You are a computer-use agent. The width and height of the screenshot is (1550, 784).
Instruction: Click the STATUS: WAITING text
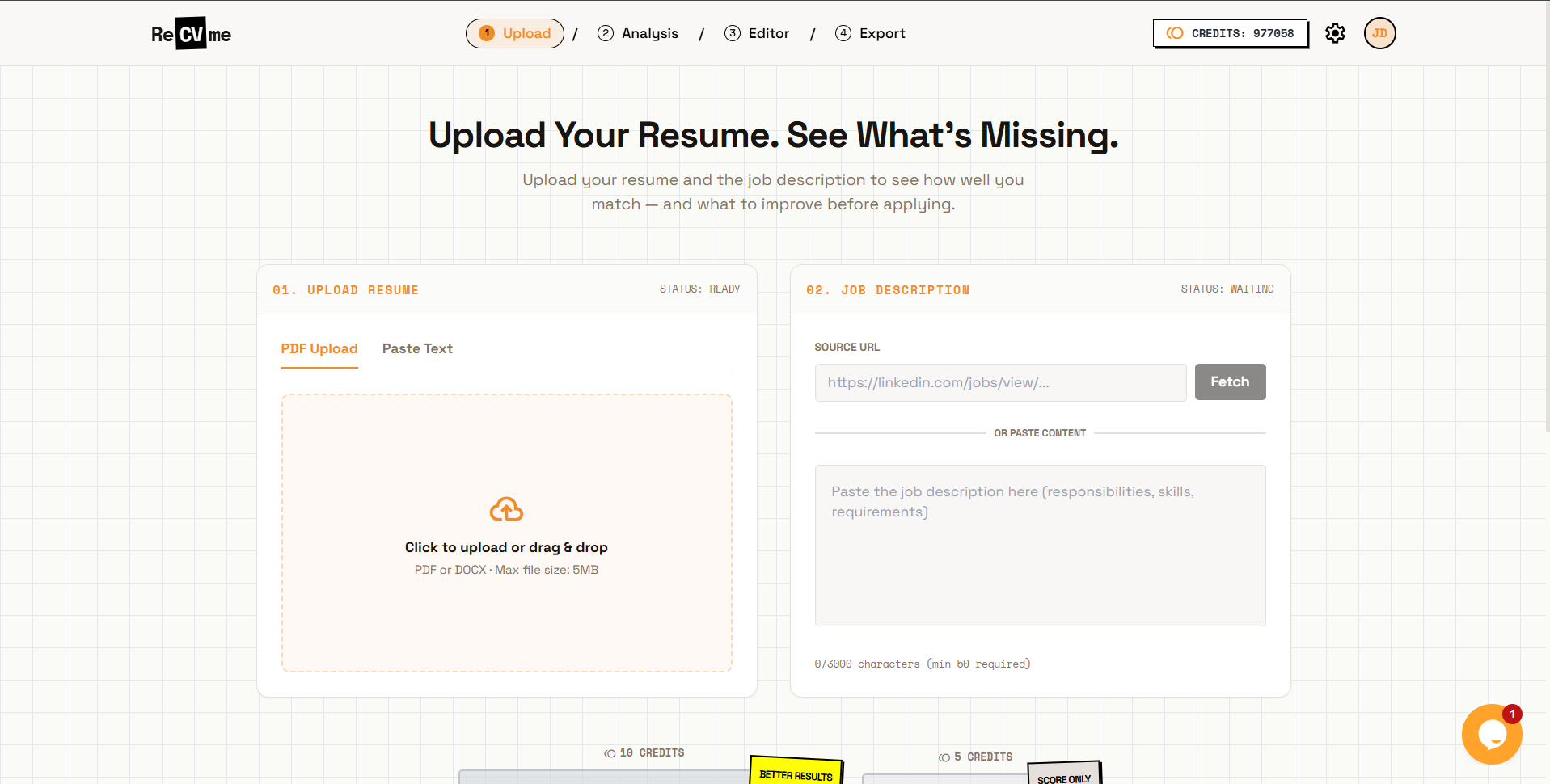click(1227, 289)
